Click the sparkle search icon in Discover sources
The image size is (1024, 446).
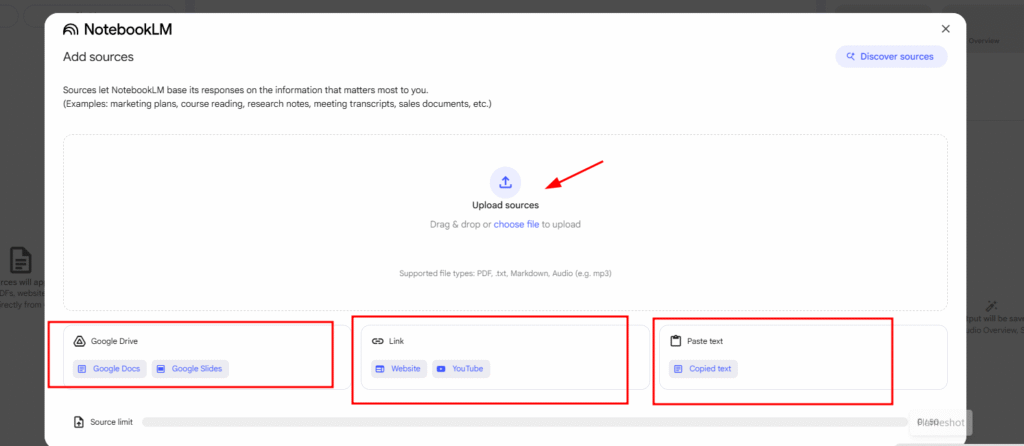(x=850, y=56)
